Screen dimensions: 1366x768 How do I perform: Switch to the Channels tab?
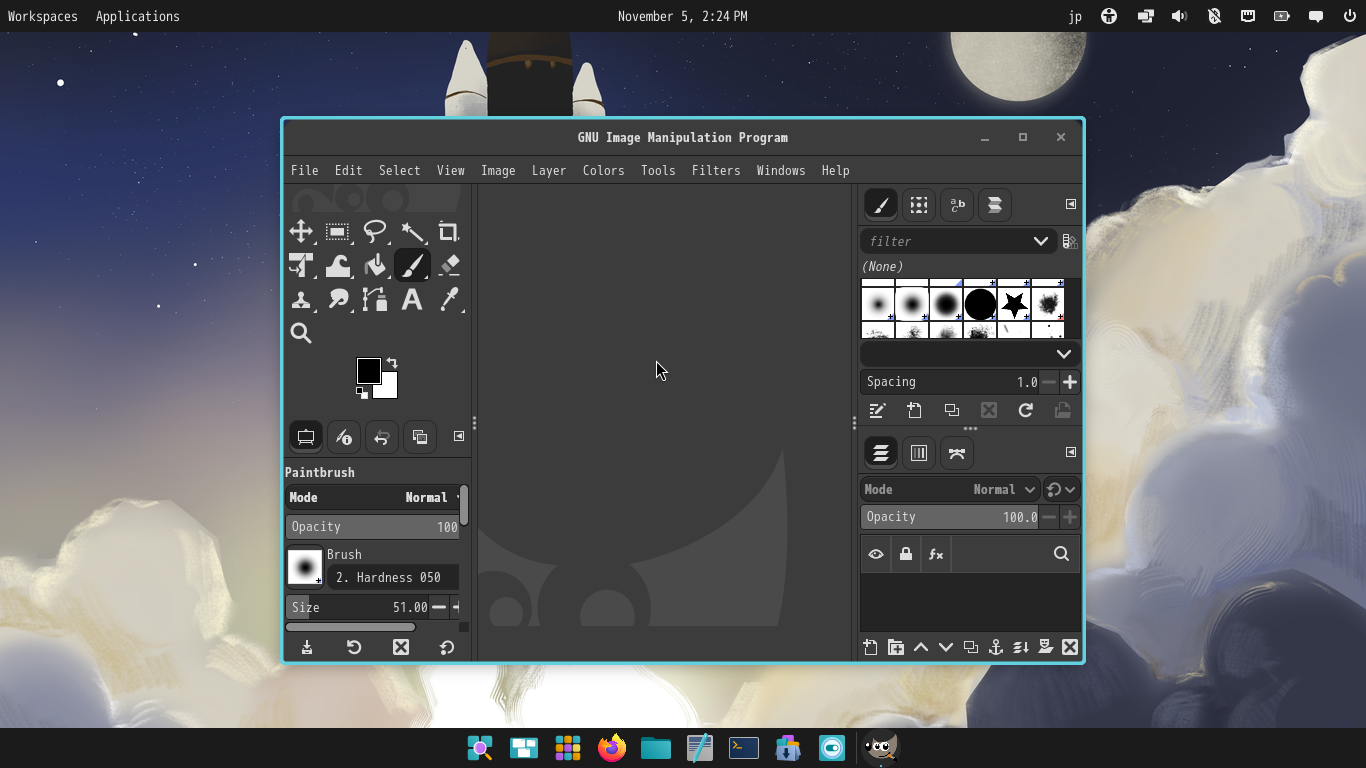(918, 453)
